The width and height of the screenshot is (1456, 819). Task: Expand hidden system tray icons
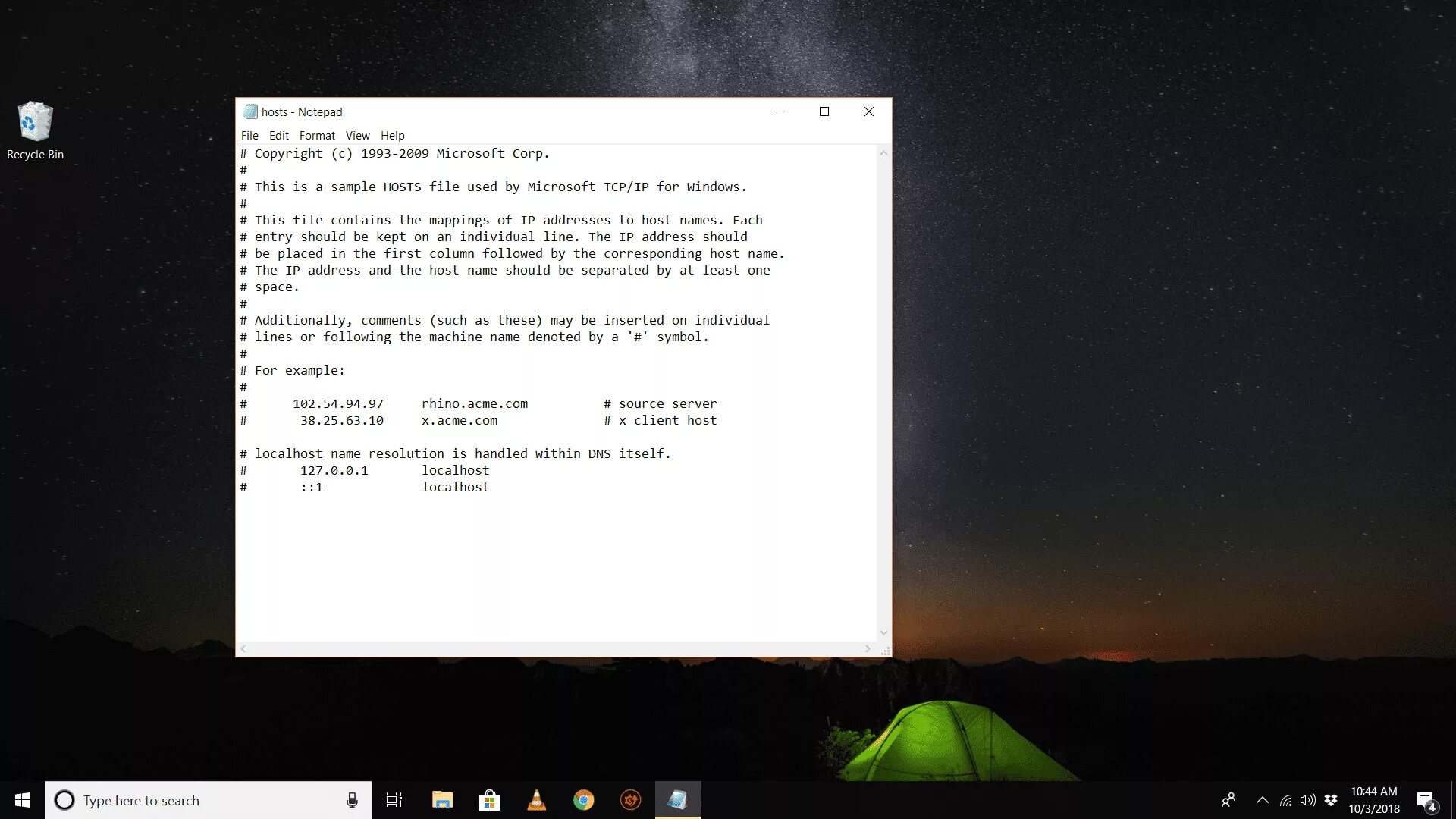(x=1262, y=799)
